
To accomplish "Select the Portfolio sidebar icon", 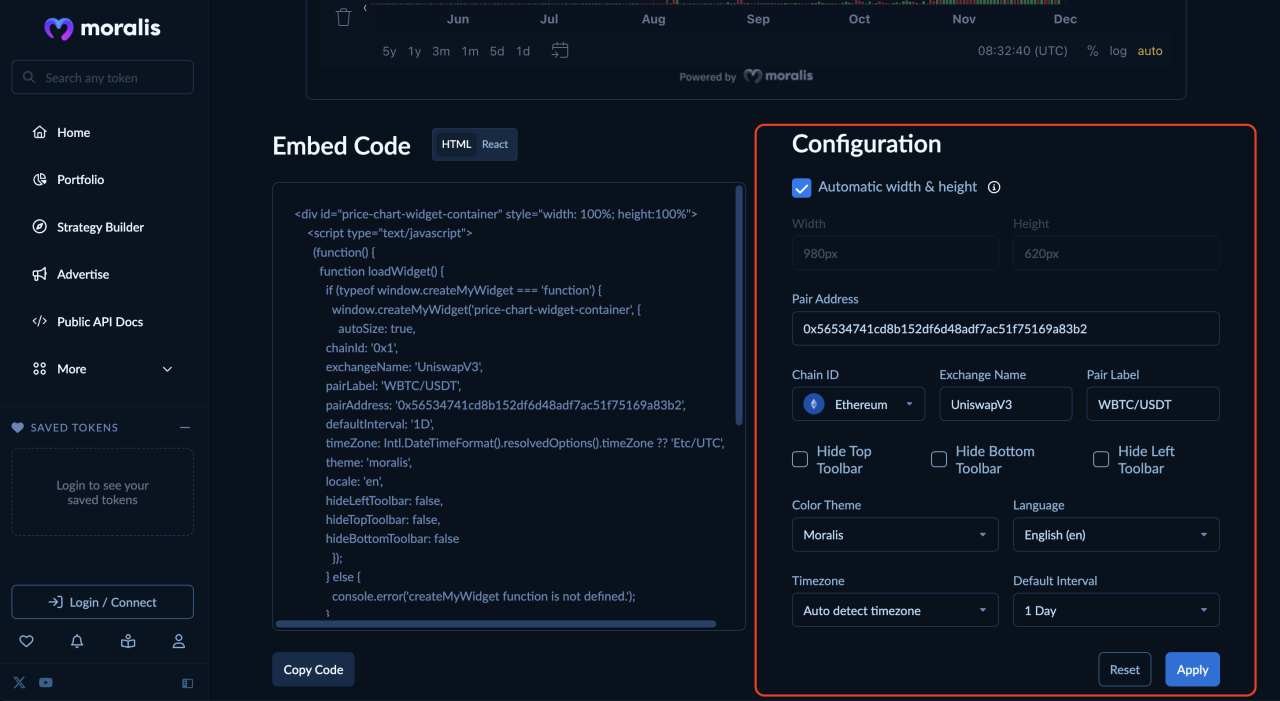I will coord(39,179).
